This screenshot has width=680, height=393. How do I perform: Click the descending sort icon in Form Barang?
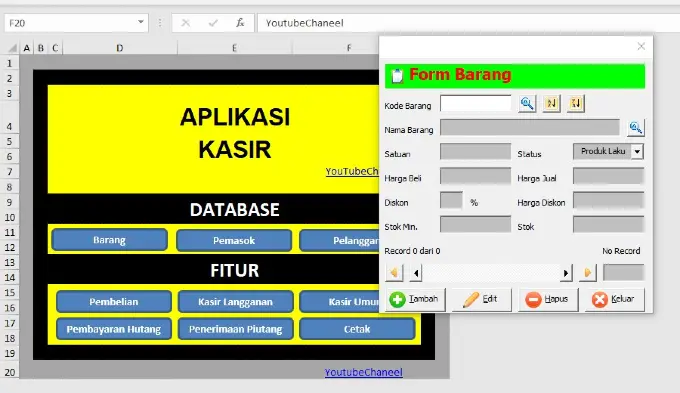[x=575, y=104]
